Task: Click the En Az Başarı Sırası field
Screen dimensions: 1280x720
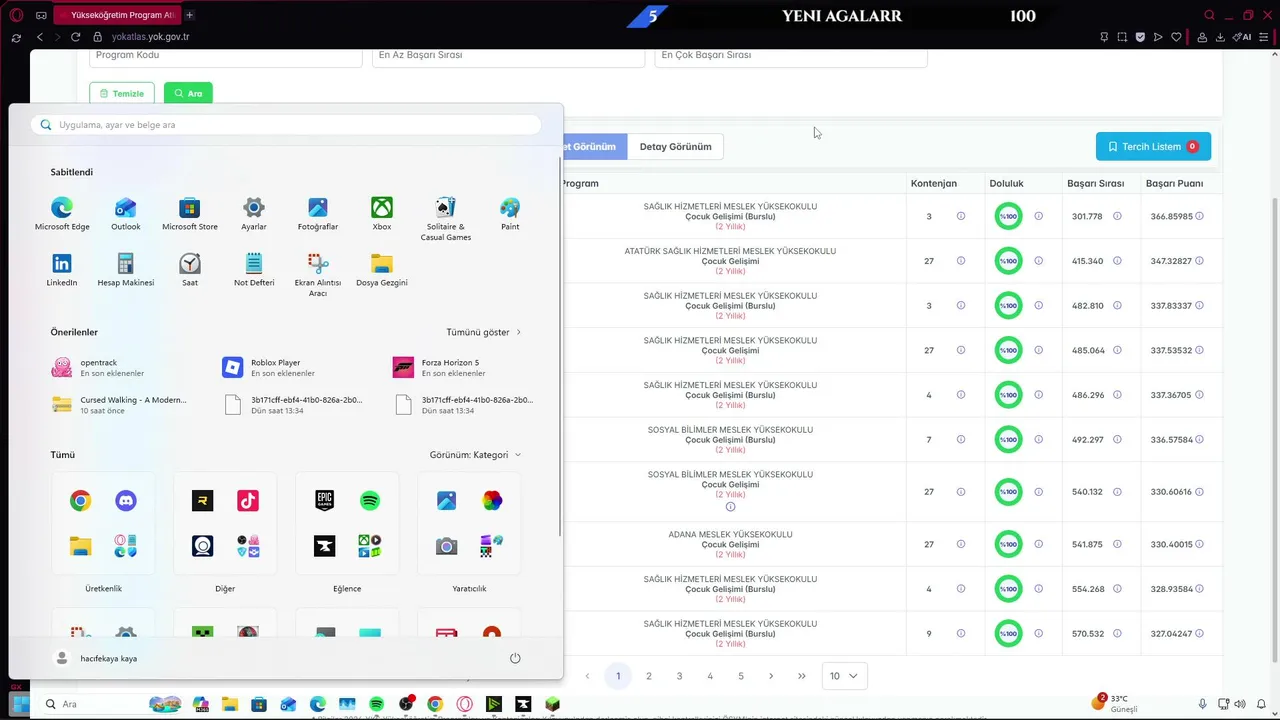Action: (508, 56)
